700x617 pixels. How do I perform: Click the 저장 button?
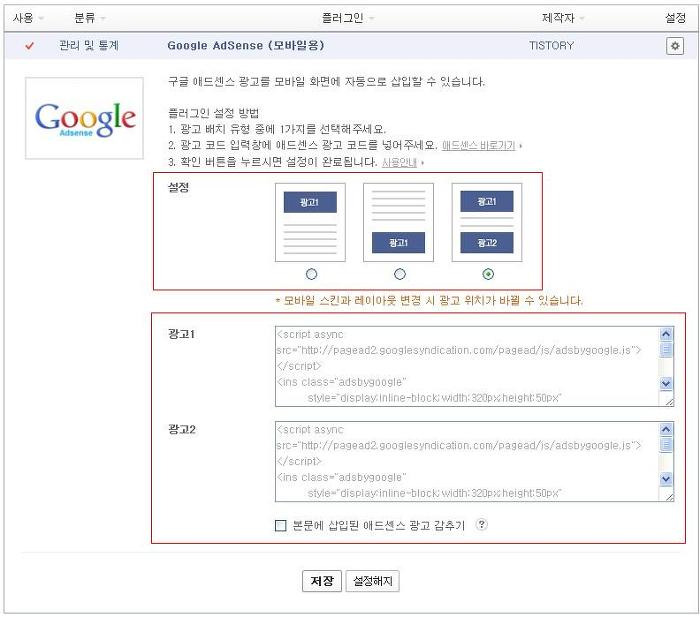pos(321,581)
